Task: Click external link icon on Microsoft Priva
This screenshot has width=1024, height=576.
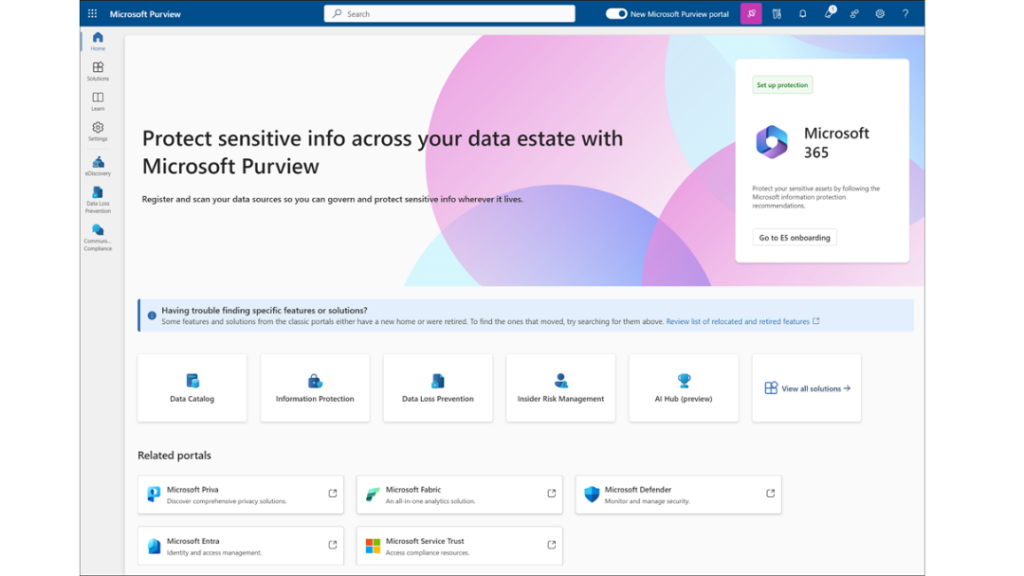Action: click(x=332, y=493)
